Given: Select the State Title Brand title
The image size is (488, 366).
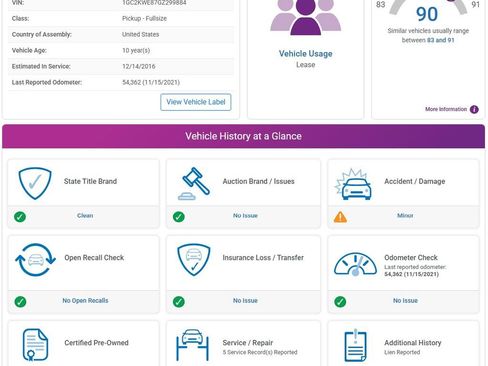Looking at the screenshot, I should click(x=90, y=181).
